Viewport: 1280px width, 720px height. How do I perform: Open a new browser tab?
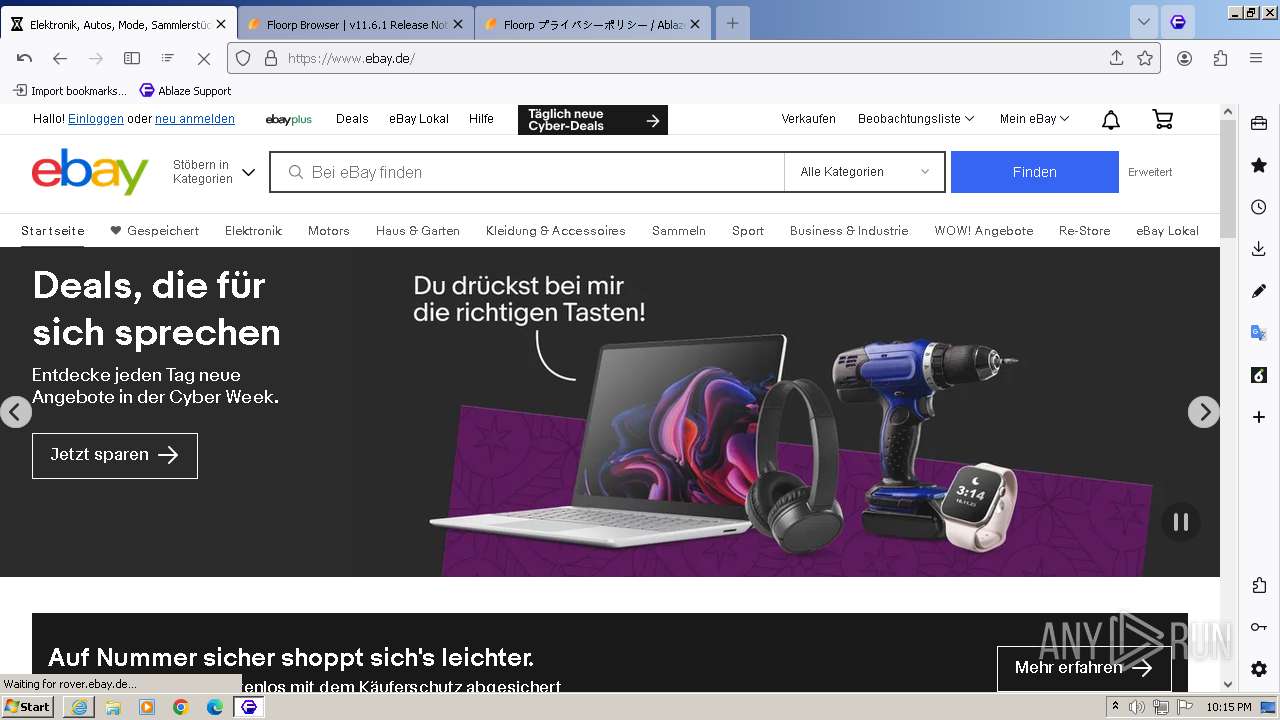[732, 24]
